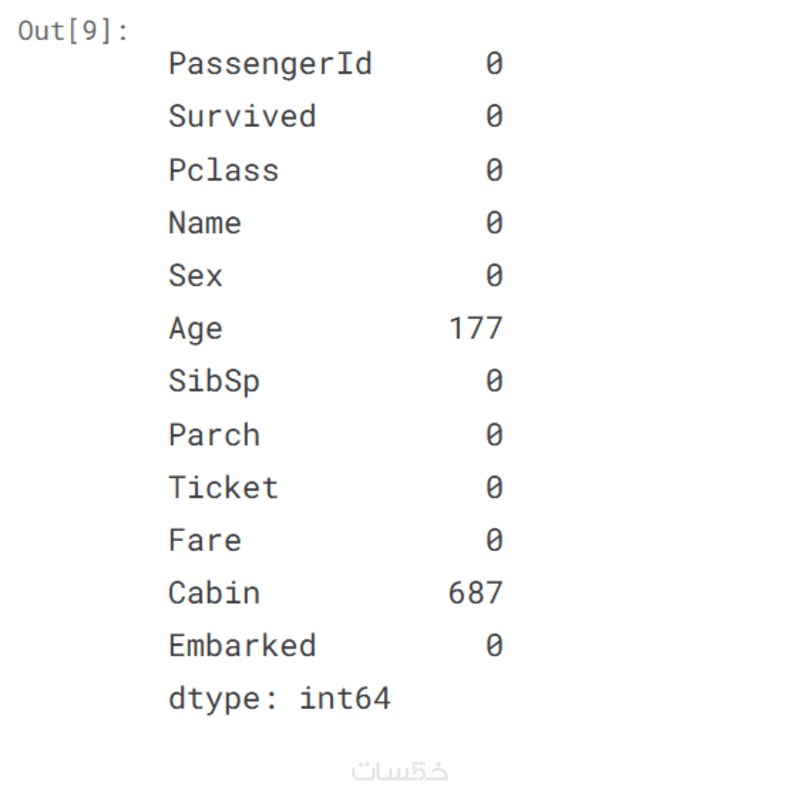Click the zero value beside PassengerId
This screenshot has height=797, width=800.
click(x=494, y=64)
